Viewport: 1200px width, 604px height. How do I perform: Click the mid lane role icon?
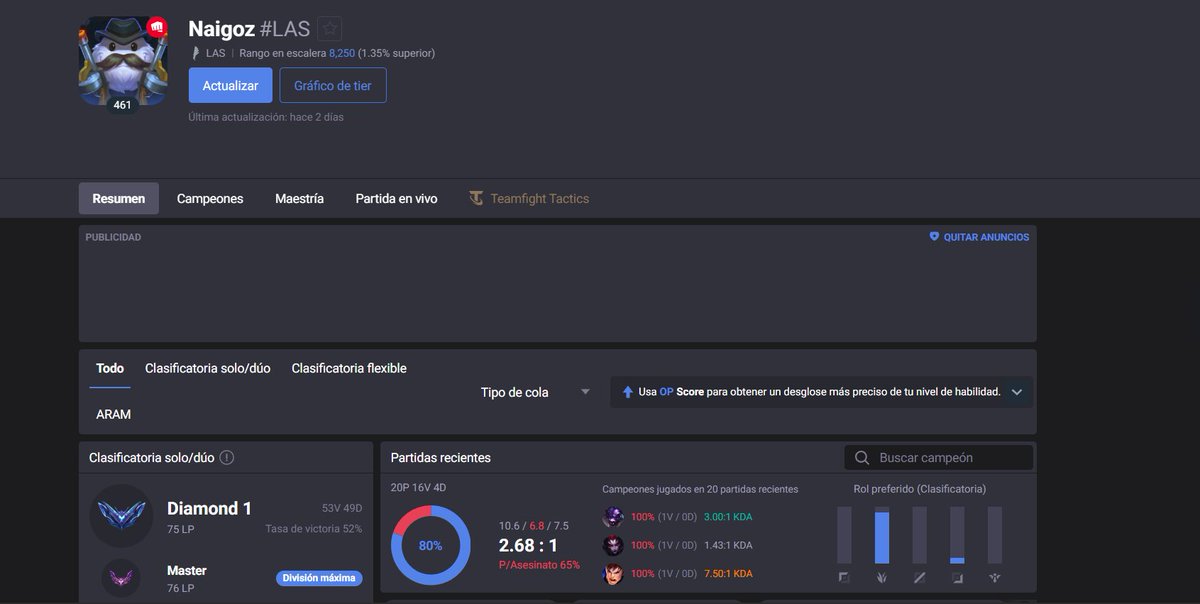pos(919,577)
